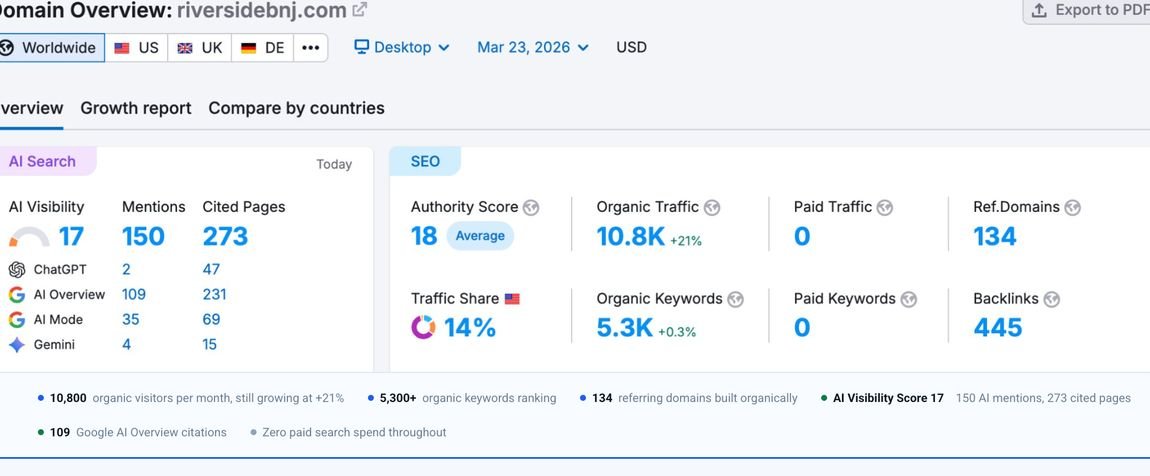Viewport: 1150px width, 476px height.
Task: Select the Worldwide region toggle
Action: (x=50, y=48)
